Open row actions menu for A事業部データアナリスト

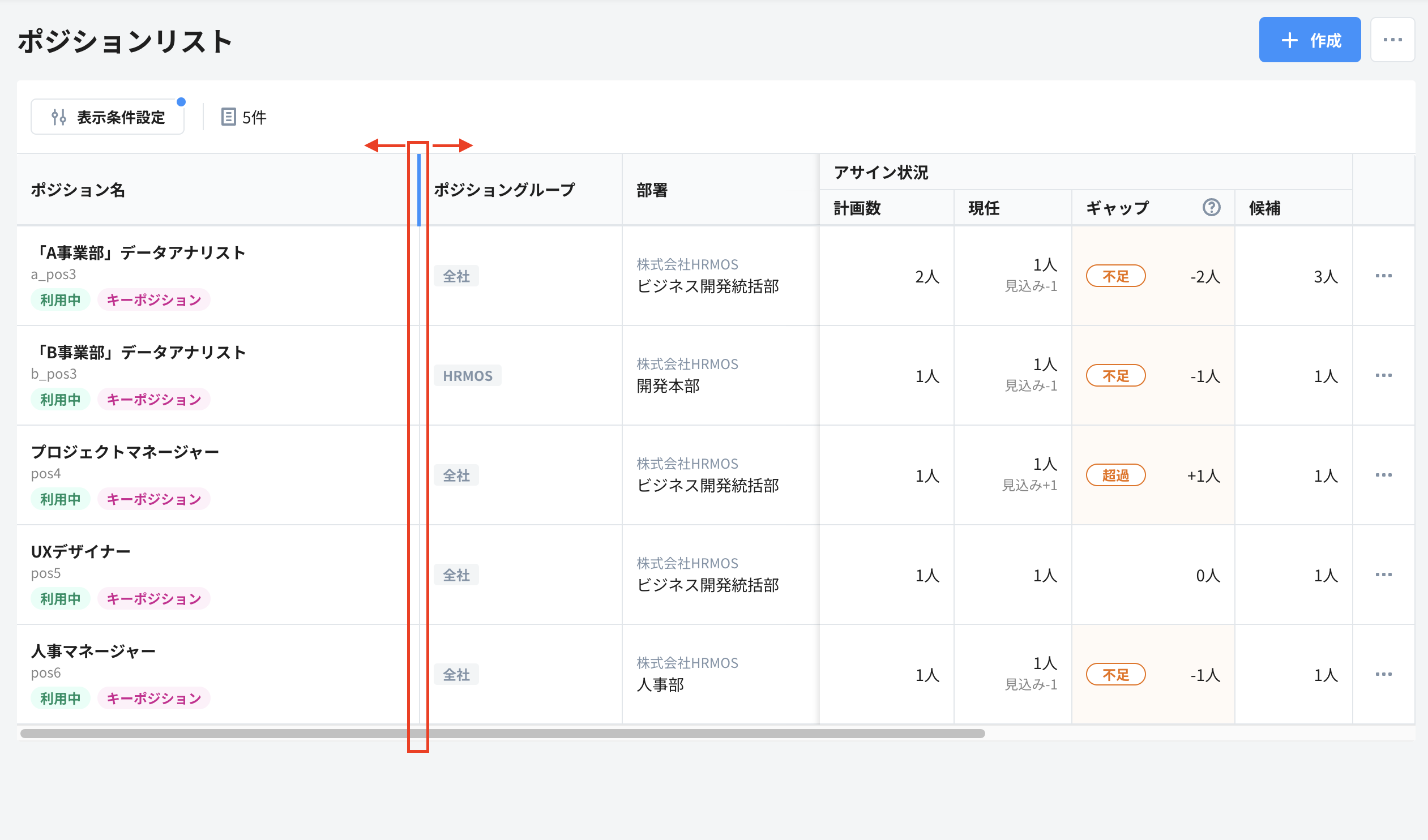[1383, 276]
